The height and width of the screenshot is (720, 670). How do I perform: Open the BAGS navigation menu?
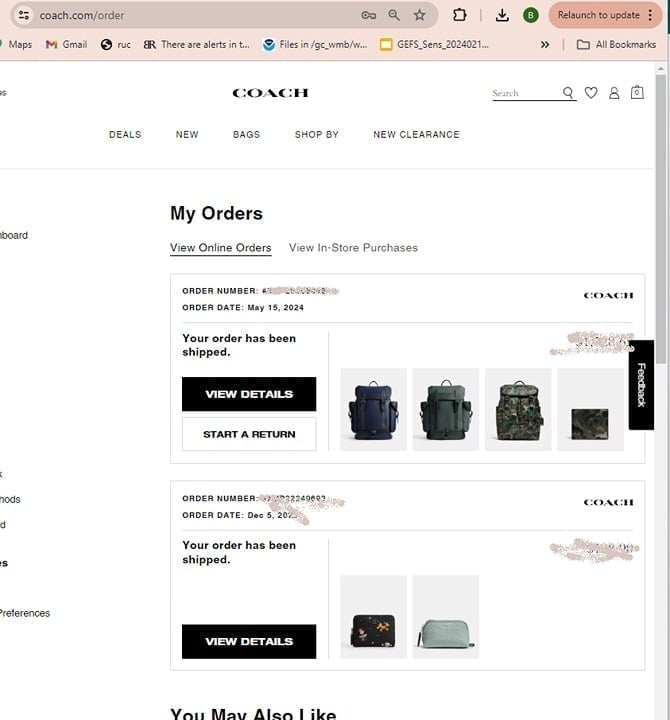[x=246, y=134]
